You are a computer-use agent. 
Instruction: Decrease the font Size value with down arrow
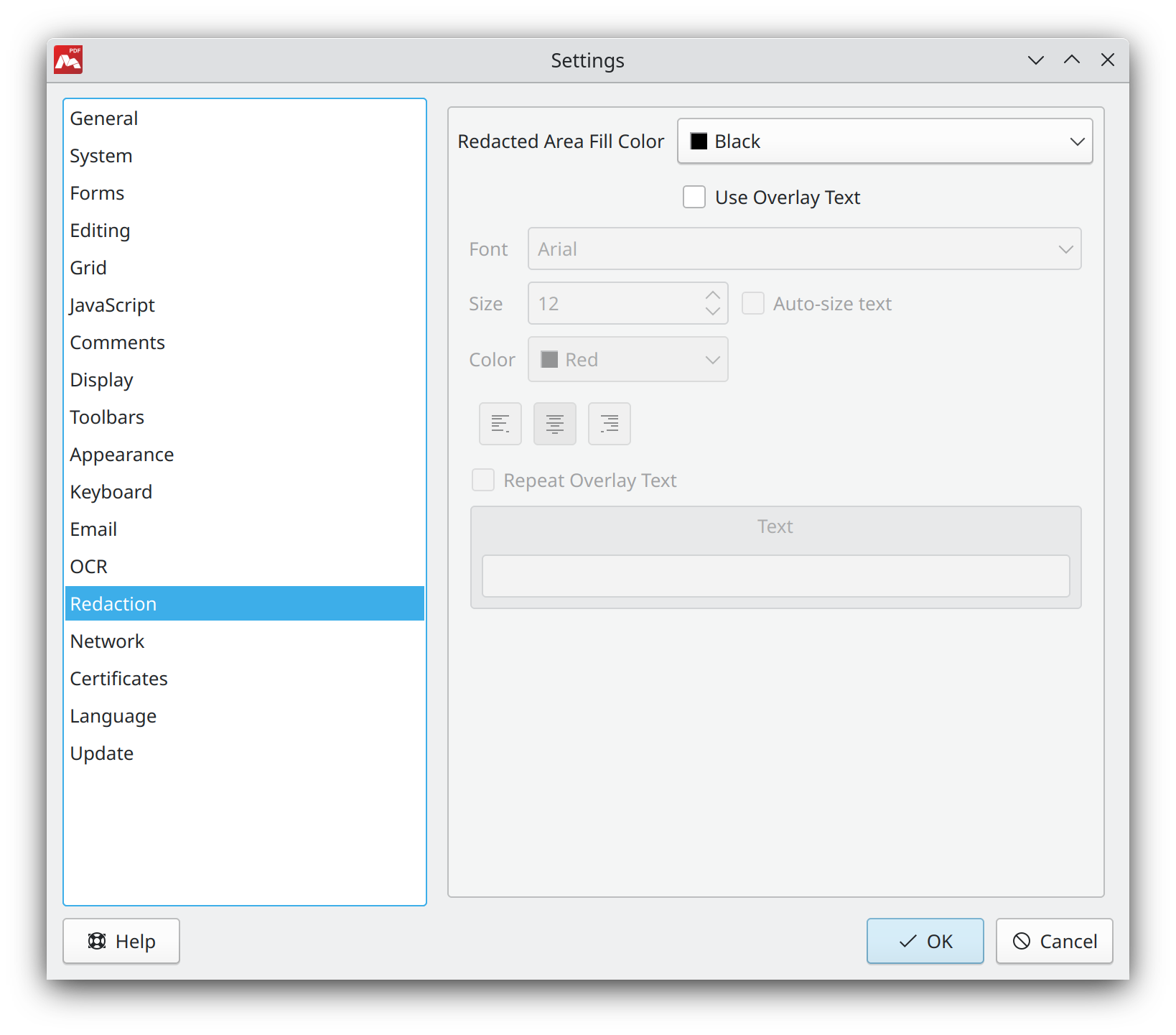(x=713, y=311)
